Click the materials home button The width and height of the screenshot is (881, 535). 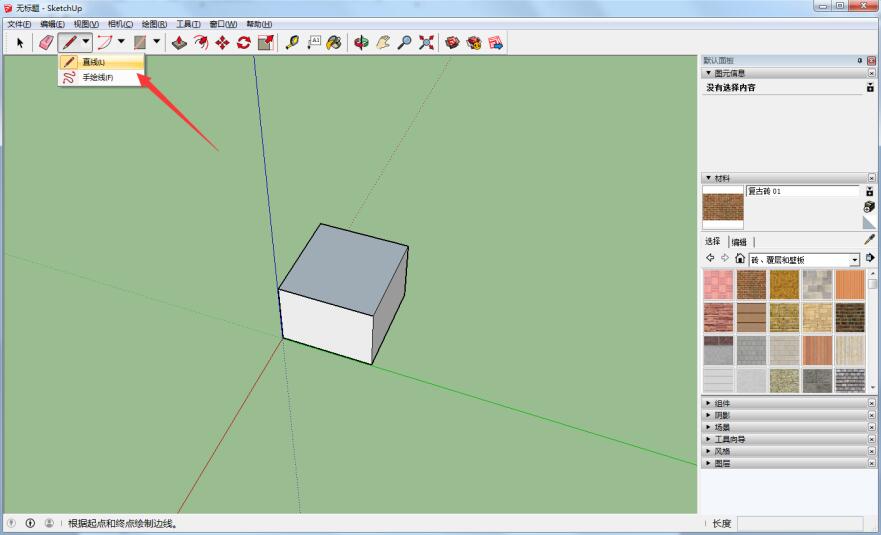point(739,259)
